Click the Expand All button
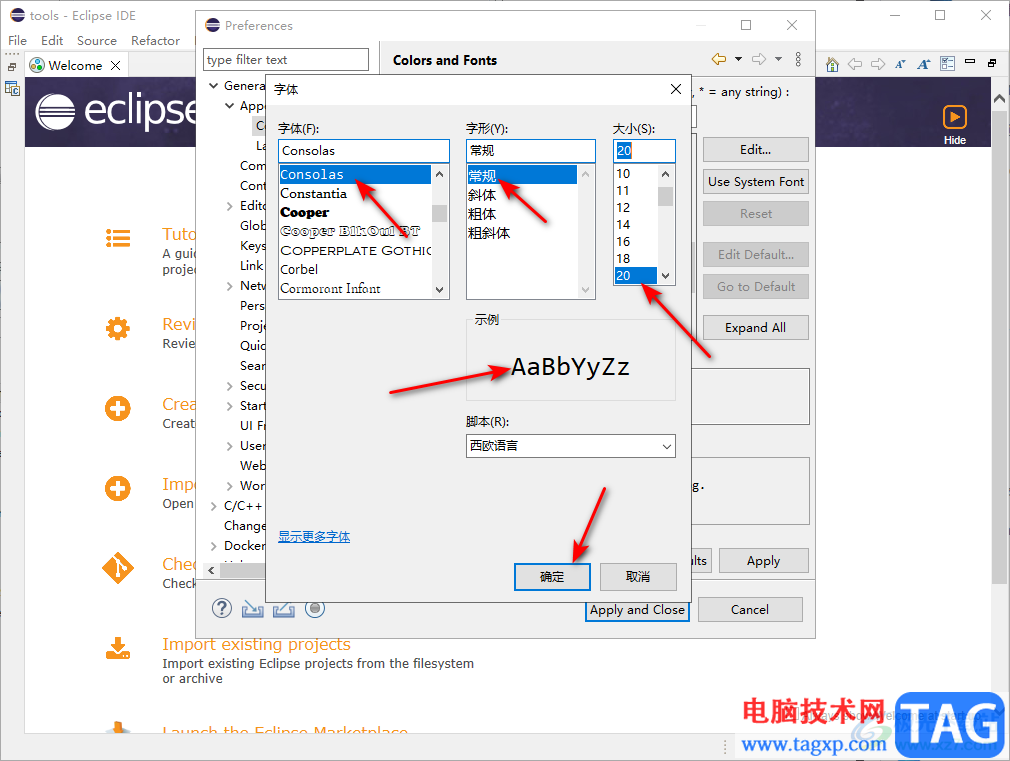 (756, 327)
